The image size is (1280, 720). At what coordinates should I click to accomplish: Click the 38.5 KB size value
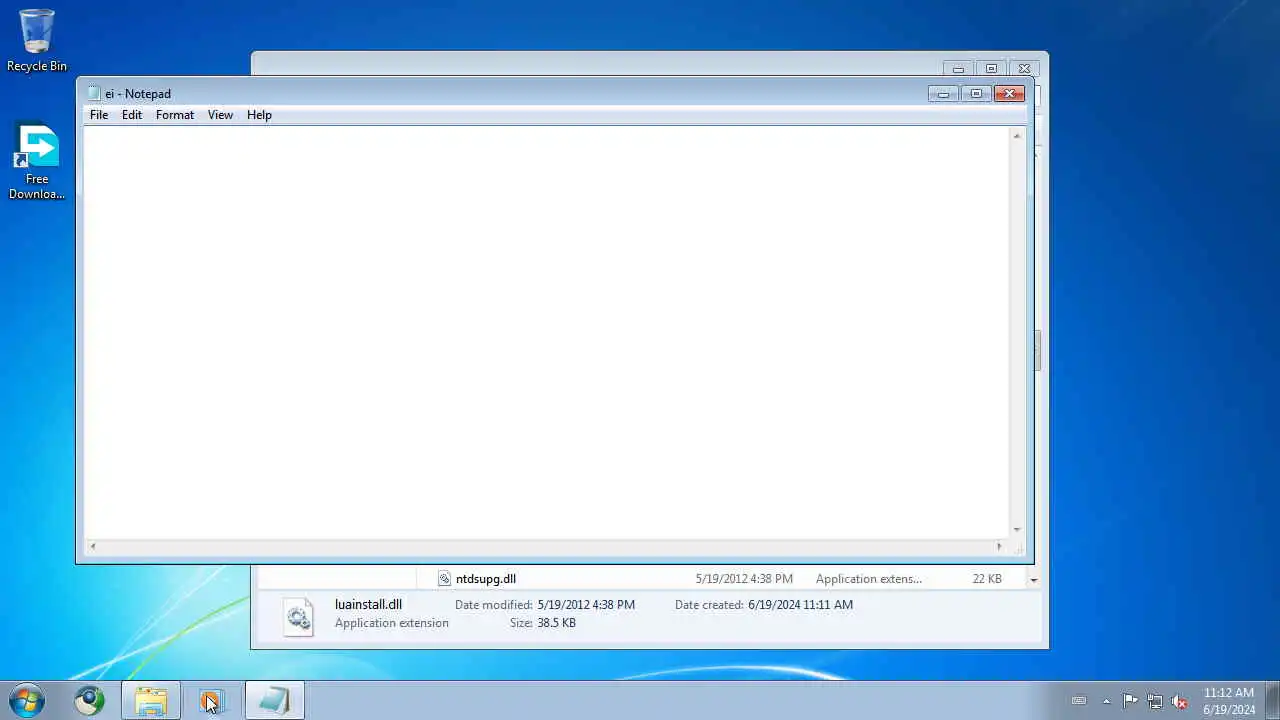click(x=557, y=623)
